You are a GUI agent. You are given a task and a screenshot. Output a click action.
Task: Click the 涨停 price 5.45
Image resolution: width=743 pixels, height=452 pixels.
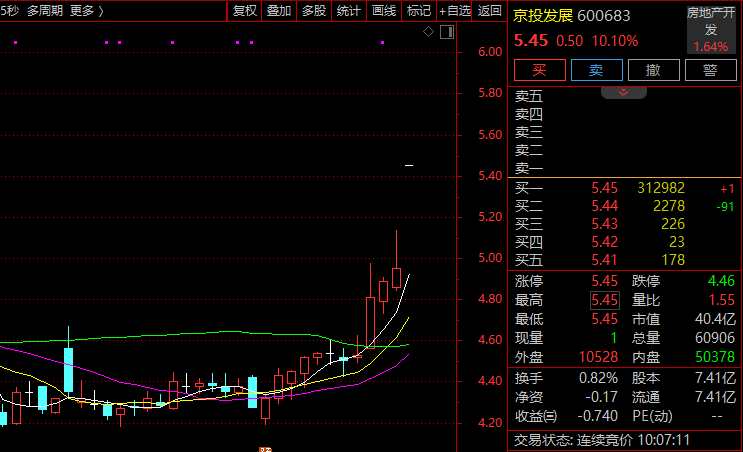604,281
